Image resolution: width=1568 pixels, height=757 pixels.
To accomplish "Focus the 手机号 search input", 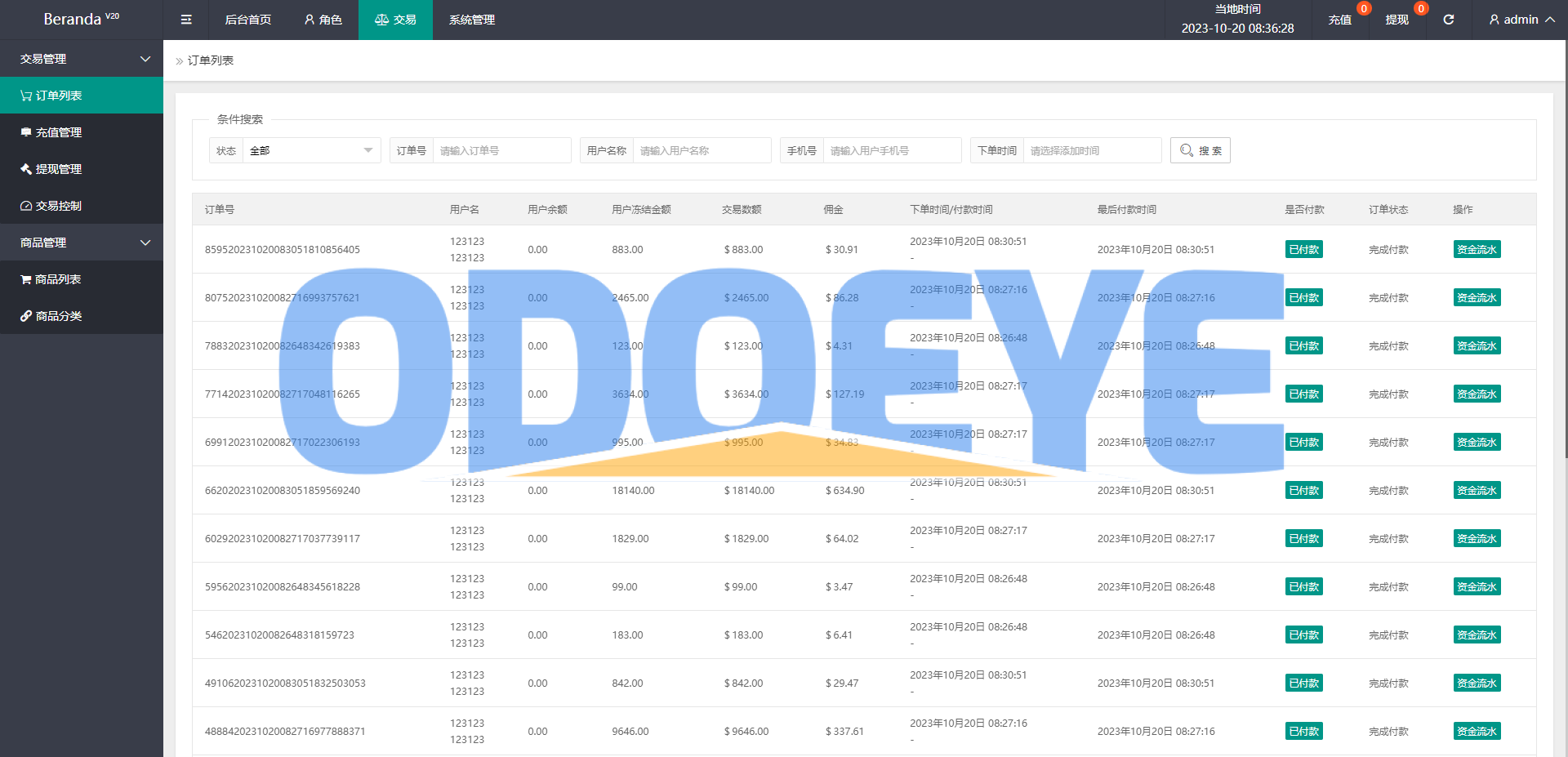I will pyautogui.click(x=892, y=150).
